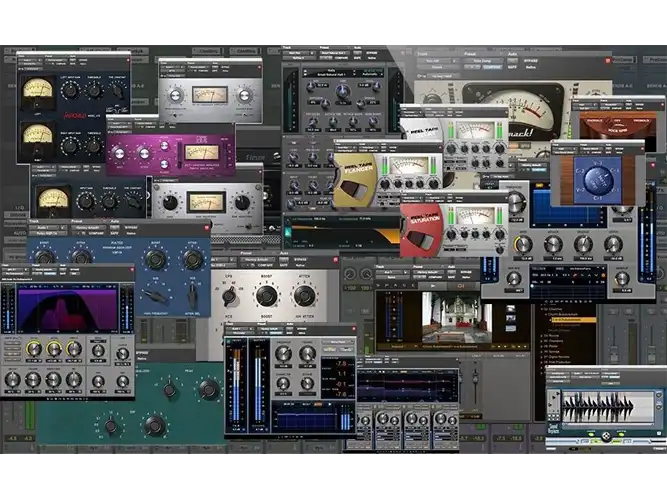Turn Reel Tape Saturation rightmost knob
667x500 pixels.
coord(499,234)
